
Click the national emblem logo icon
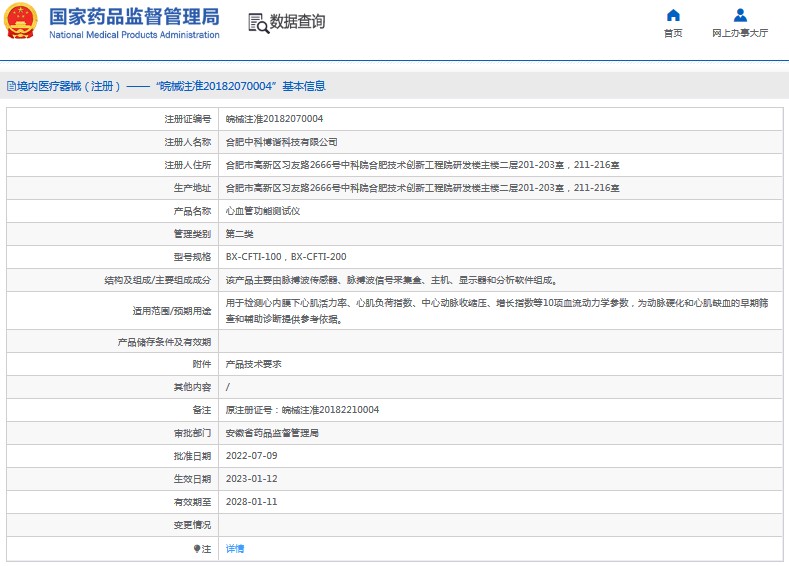22,22
